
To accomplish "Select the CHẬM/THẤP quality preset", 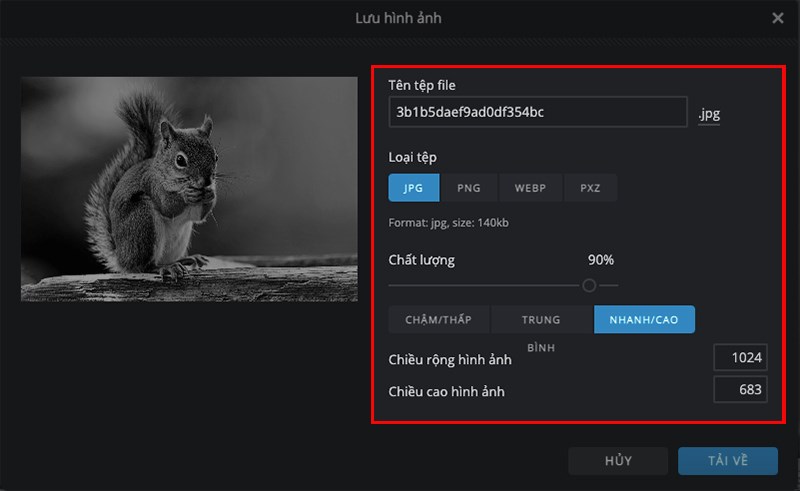I will click(x=439, y=320).
